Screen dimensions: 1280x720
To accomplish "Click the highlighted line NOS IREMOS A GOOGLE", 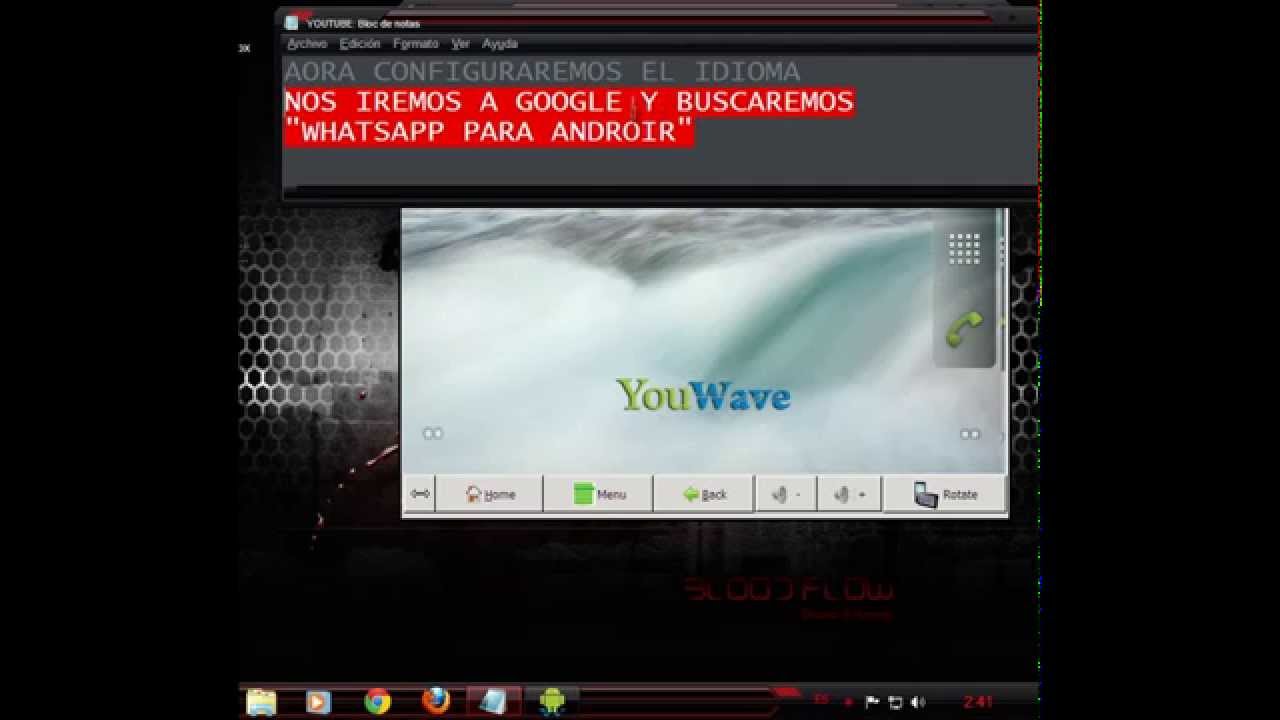I will point(569,102).
